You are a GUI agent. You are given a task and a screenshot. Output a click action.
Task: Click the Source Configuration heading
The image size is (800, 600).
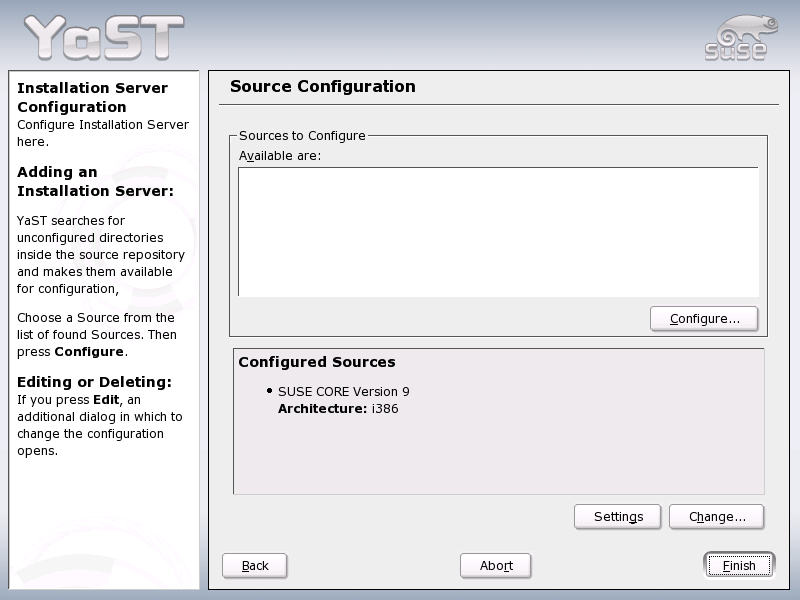[x=322, y=87]
